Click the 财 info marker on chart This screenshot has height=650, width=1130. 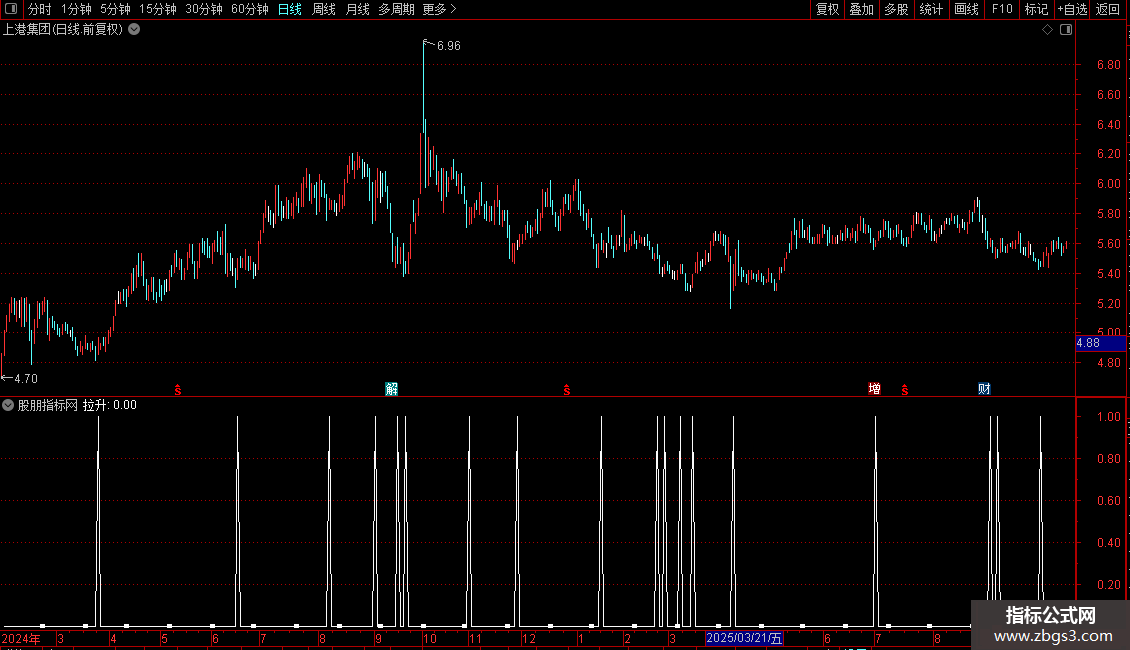click(x=984, y=389)
